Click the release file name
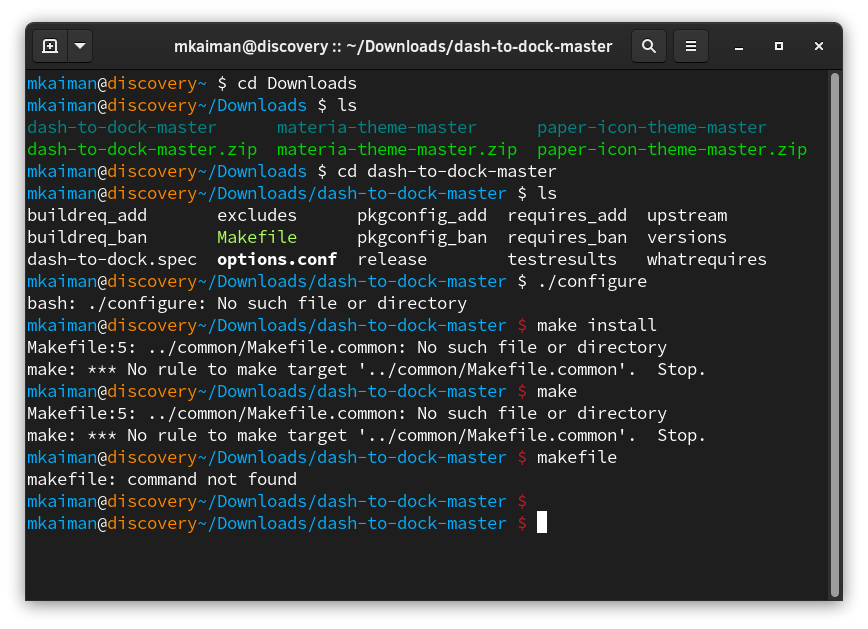868x629 pixels. [392, 260]
